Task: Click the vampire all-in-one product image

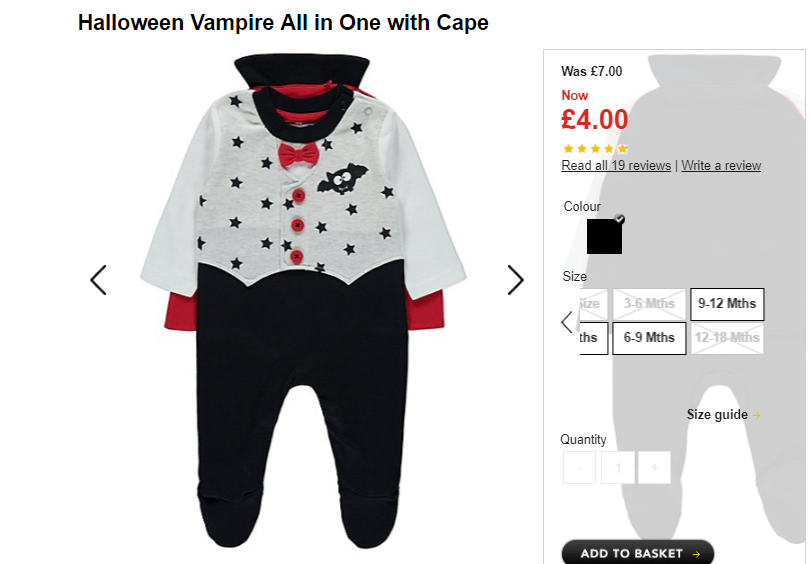Action: tap(303, 300)
